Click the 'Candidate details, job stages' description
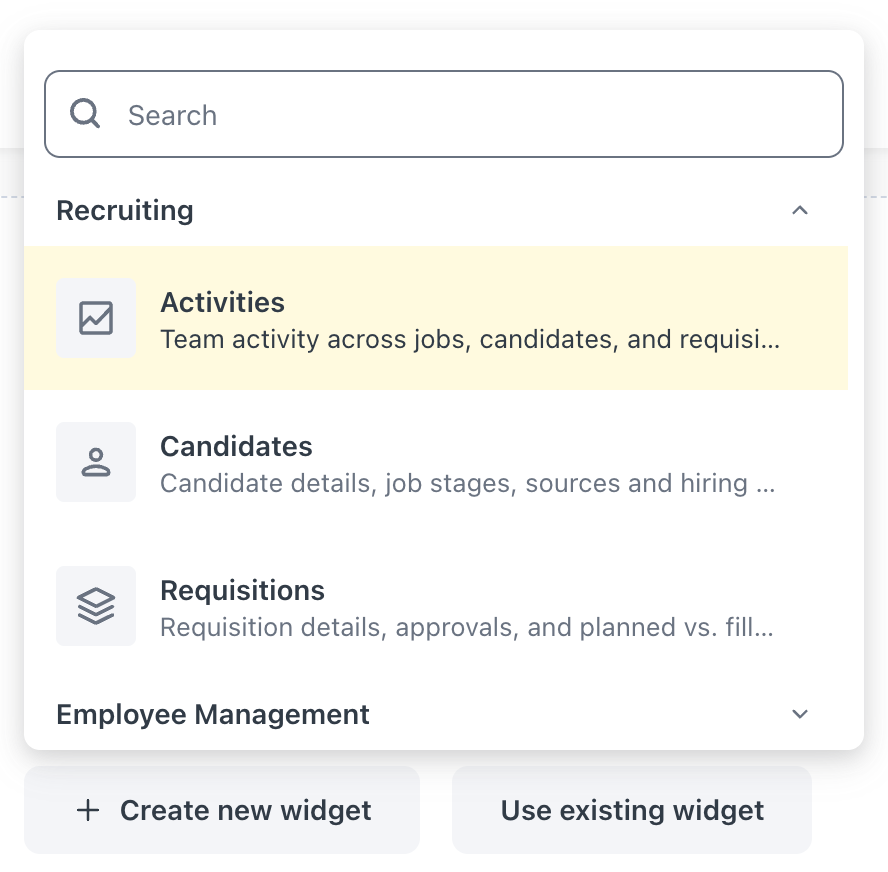 468,484
